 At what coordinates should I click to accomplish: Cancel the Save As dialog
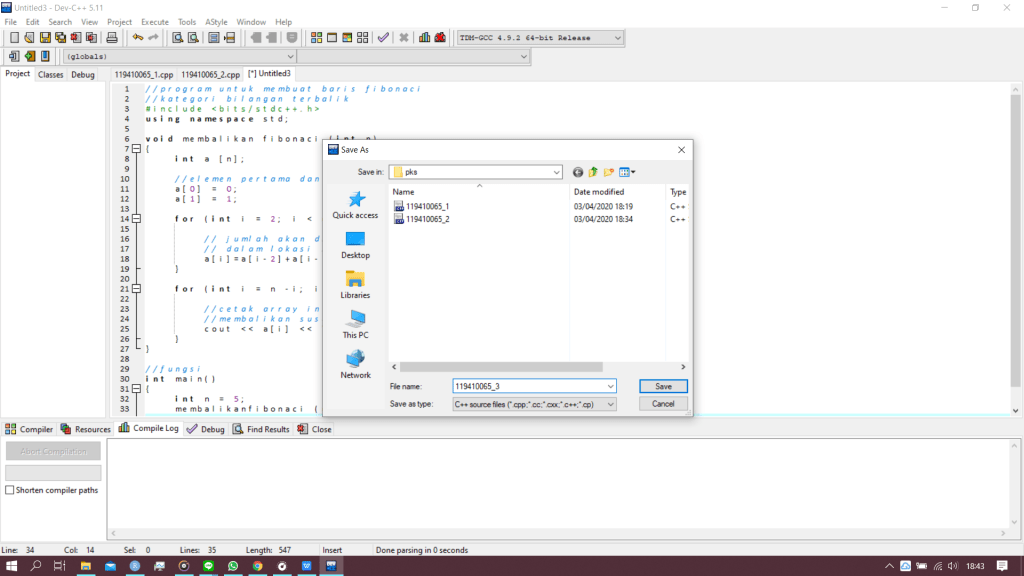(x=663, y=404)
